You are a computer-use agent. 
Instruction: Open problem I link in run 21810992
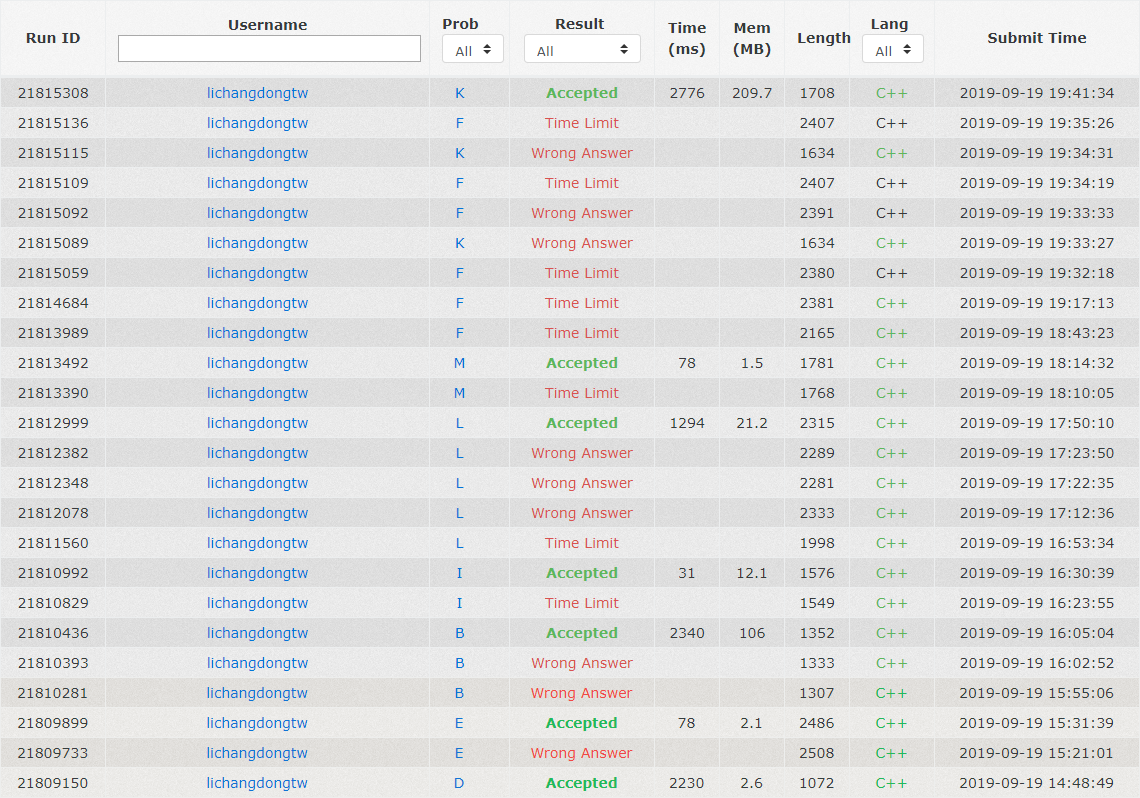460,573
